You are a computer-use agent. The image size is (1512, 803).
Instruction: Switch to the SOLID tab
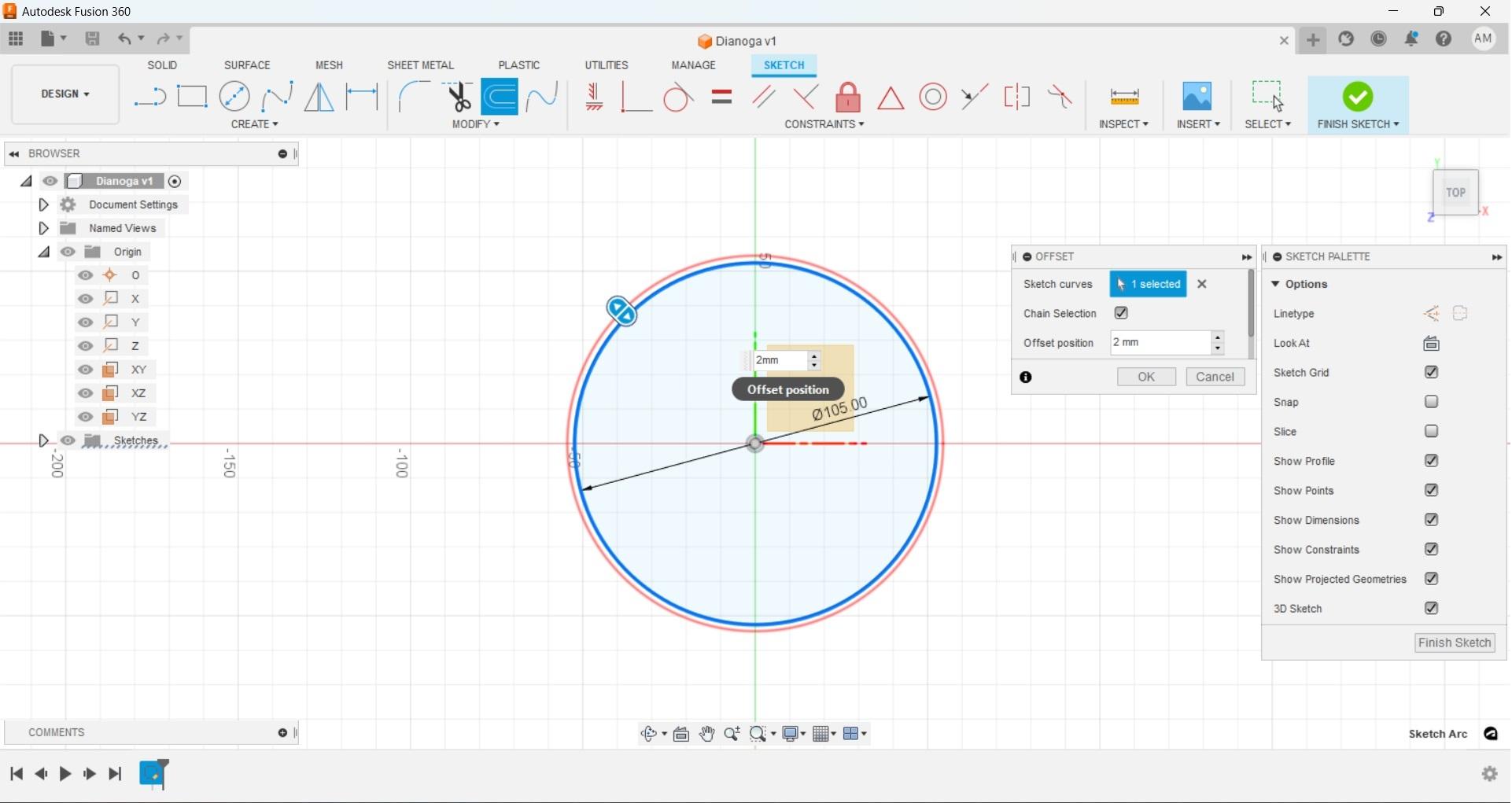coord(162,65)
